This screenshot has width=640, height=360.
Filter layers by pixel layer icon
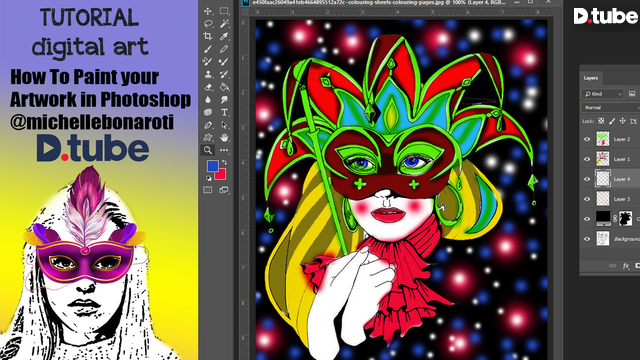pos(632,94)
